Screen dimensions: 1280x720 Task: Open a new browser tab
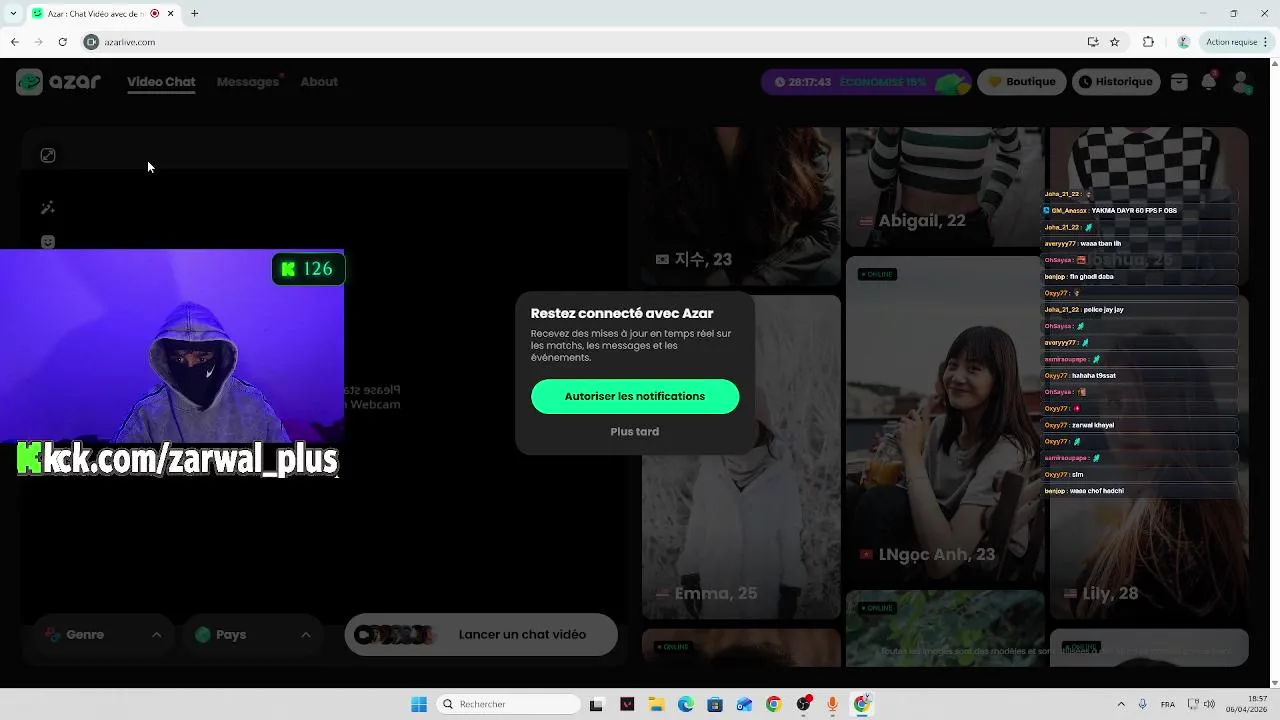coord(195,14)
